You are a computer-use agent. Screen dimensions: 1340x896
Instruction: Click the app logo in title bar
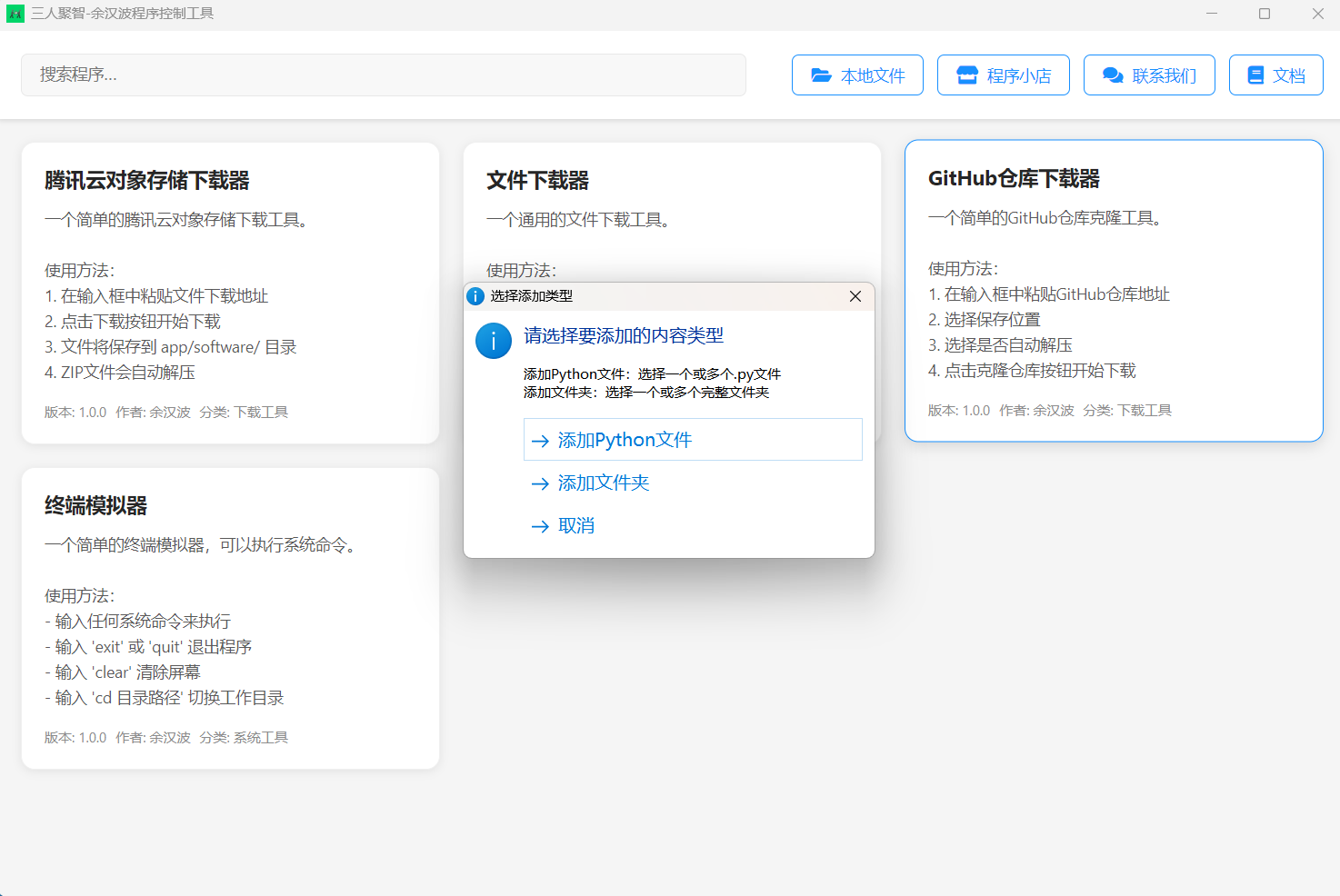click(15, 14)
